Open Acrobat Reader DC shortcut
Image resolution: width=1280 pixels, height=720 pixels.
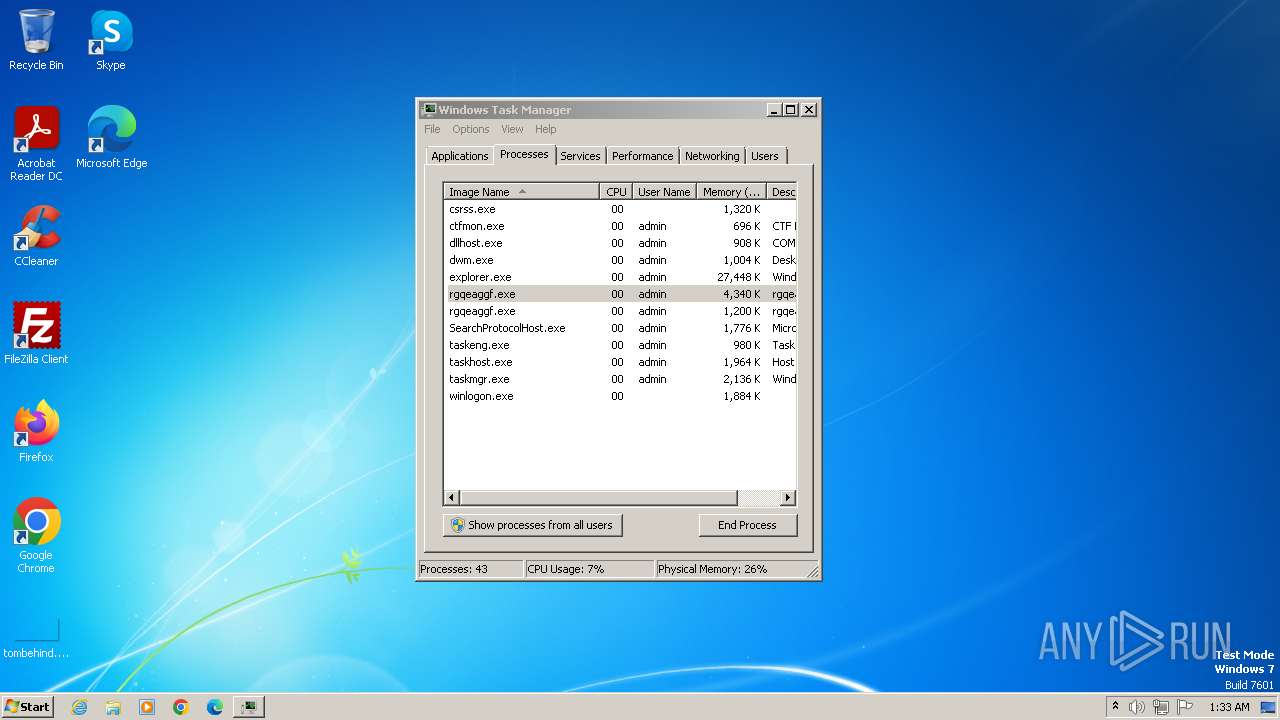click(x=36, y=144)
